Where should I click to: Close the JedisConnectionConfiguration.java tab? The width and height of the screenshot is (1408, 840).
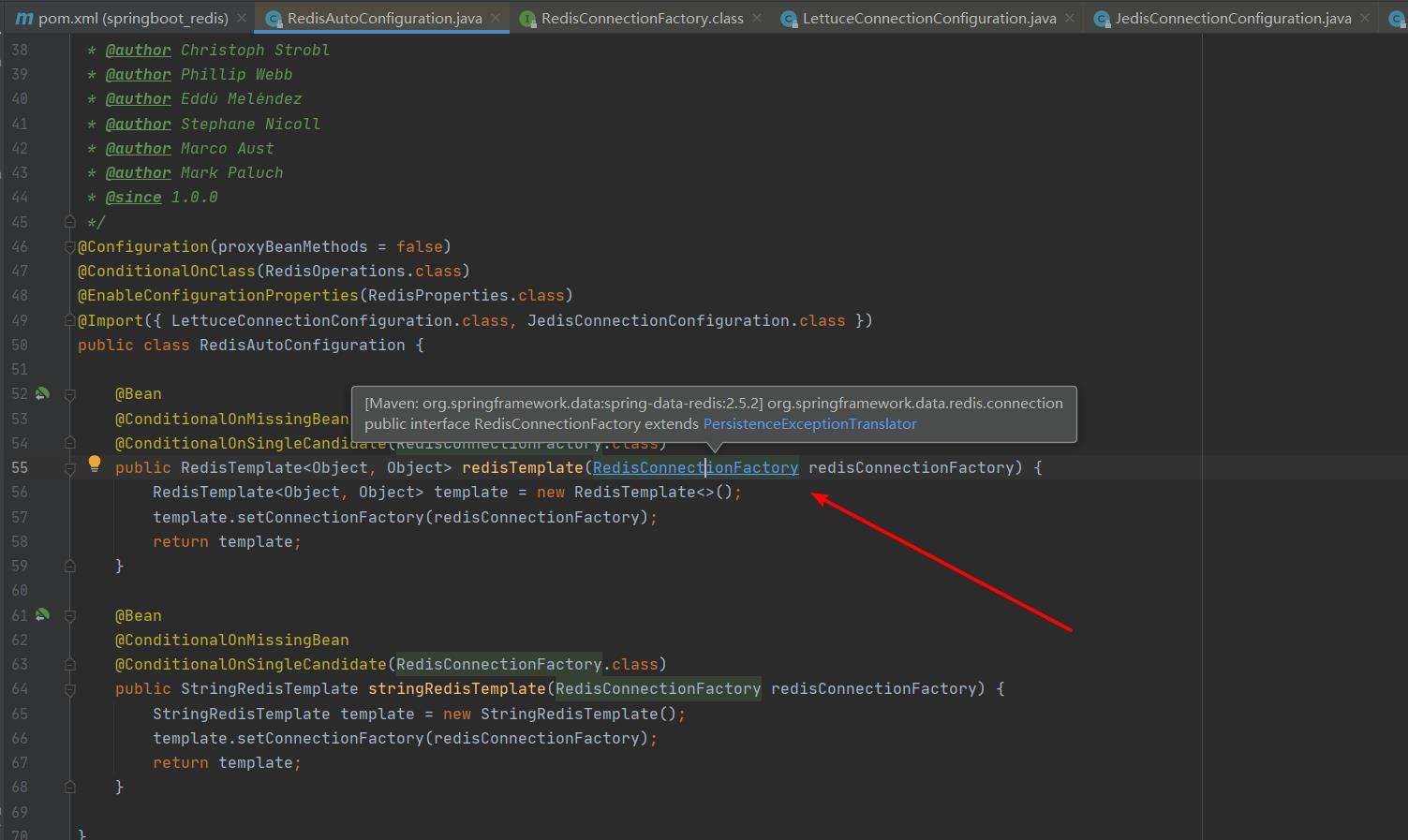1365,18
